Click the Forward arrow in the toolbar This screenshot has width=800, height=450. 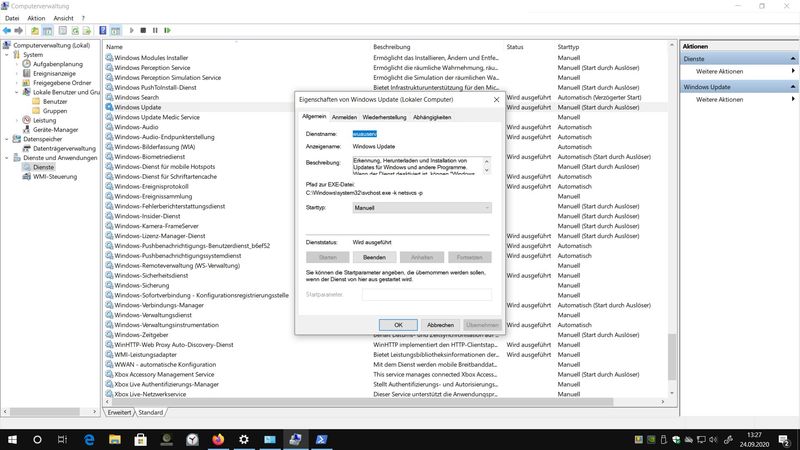pyautogui.click(x=19, y=31)
